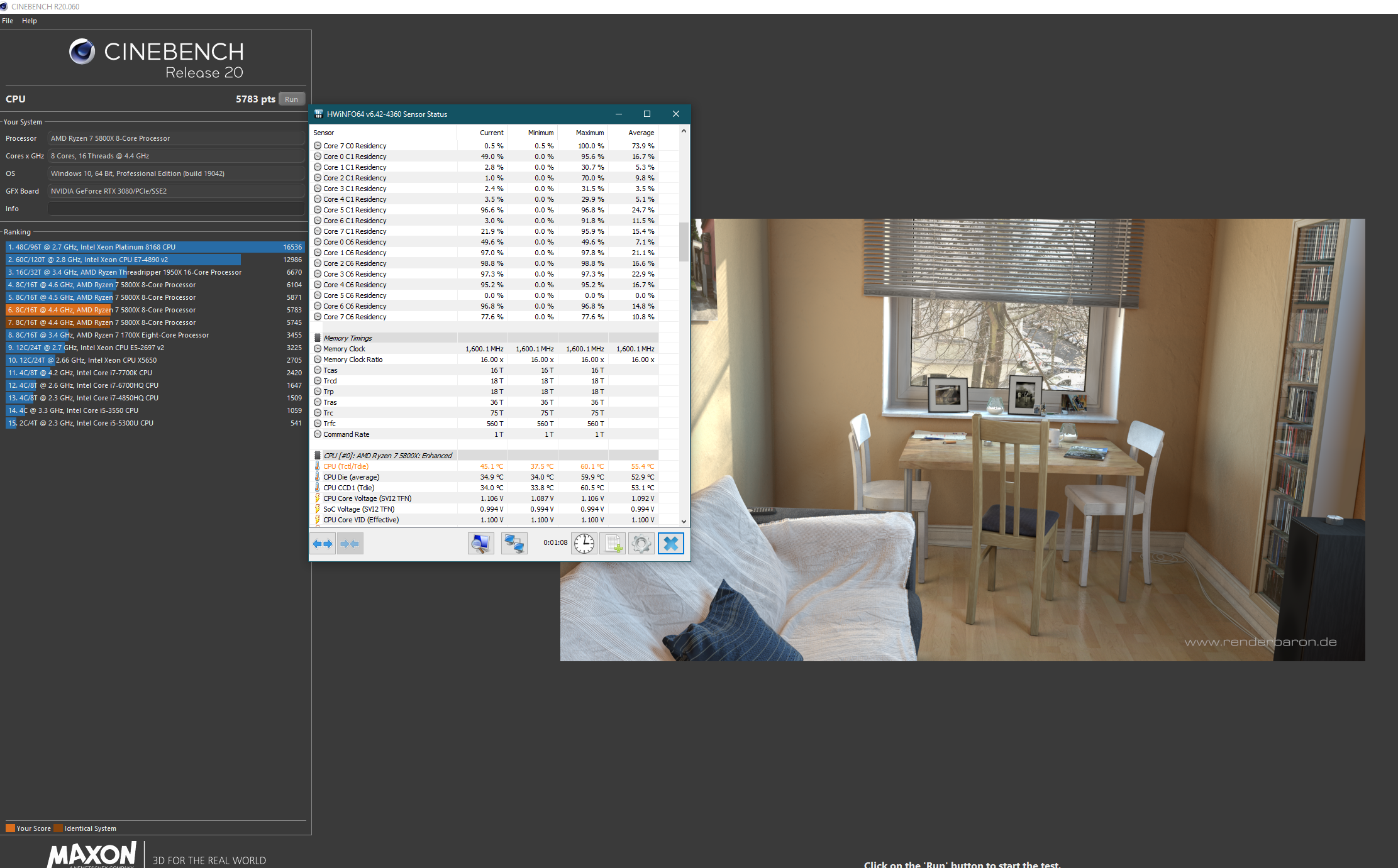Viewport: 1398px width, 868px height.
Task: Click the thermometer icon beside CPU Die (average)
Action: pos(318,477)
